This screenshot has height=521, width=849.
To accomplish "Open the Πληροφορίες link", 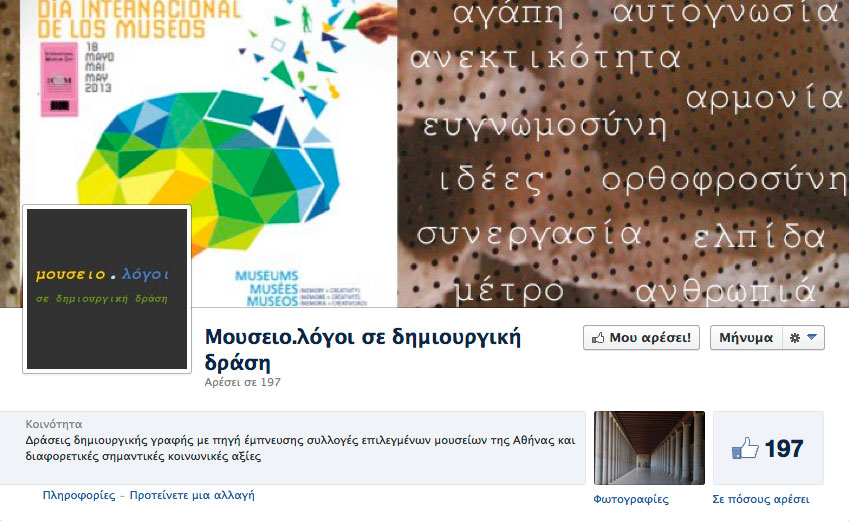I will (79, 496).
